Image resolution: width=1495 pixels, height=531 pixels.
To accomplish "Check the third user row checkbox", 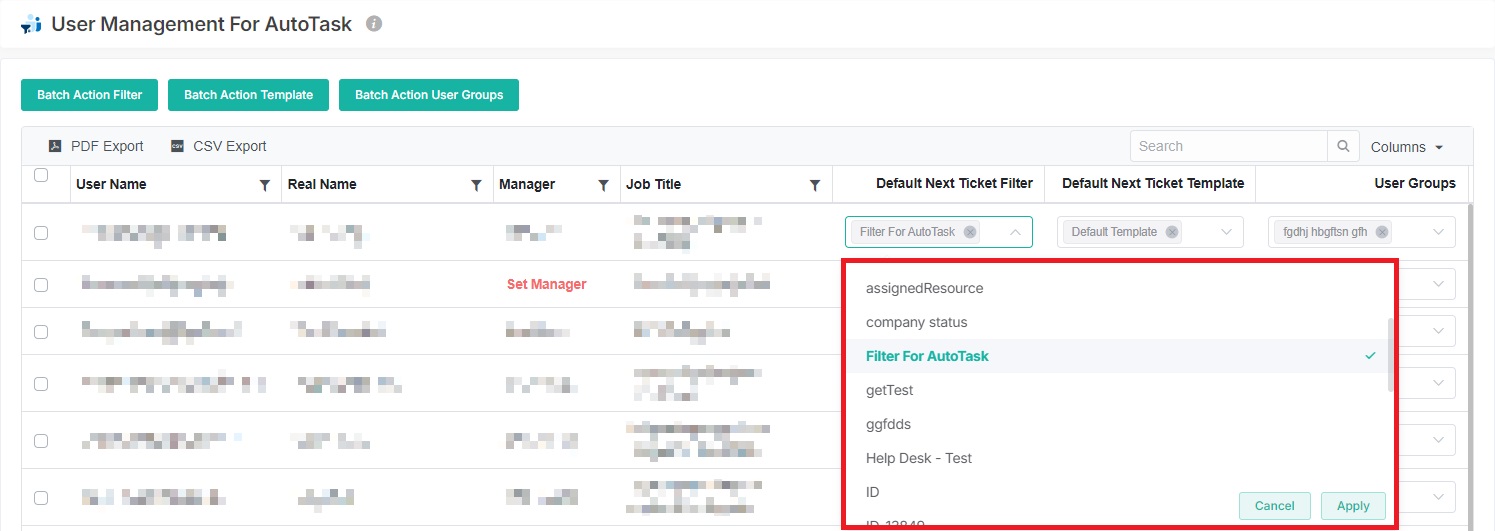I will click(x=41, y=332).
